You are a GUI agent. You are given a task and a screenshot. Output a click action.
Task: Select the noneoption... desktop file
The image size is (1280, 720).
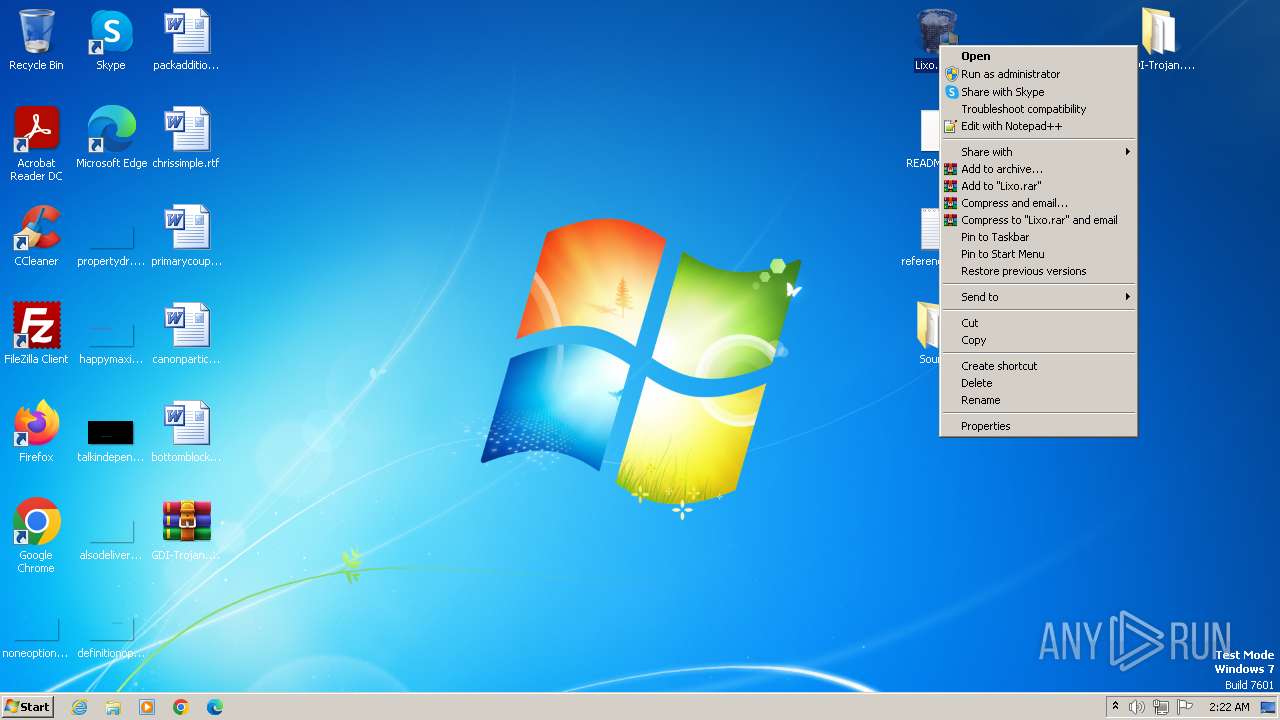[x=36, y=639]
